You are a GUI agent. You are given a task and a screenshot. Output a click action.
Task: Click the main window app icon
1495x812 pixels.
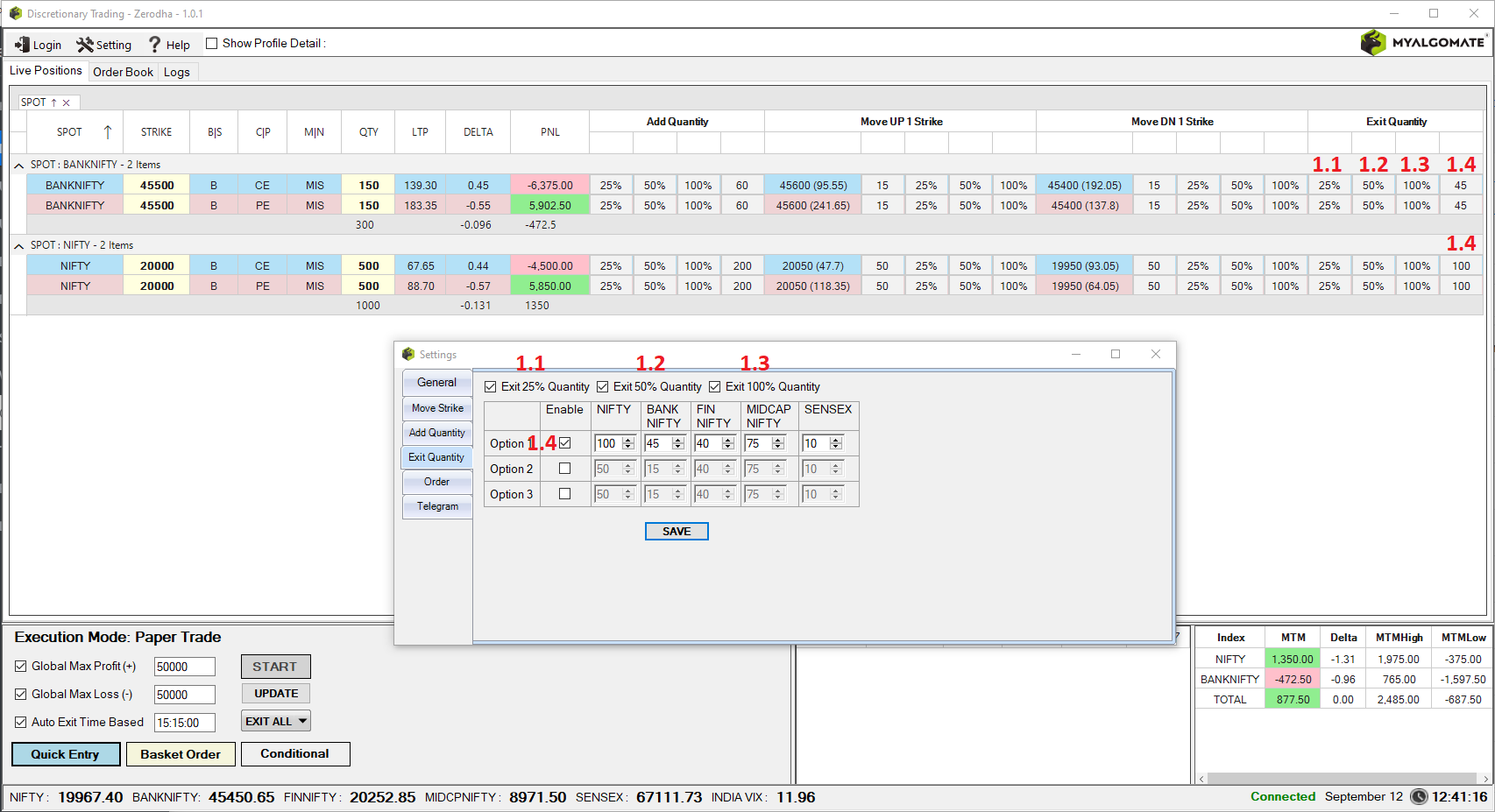click(x=16, y=14)
